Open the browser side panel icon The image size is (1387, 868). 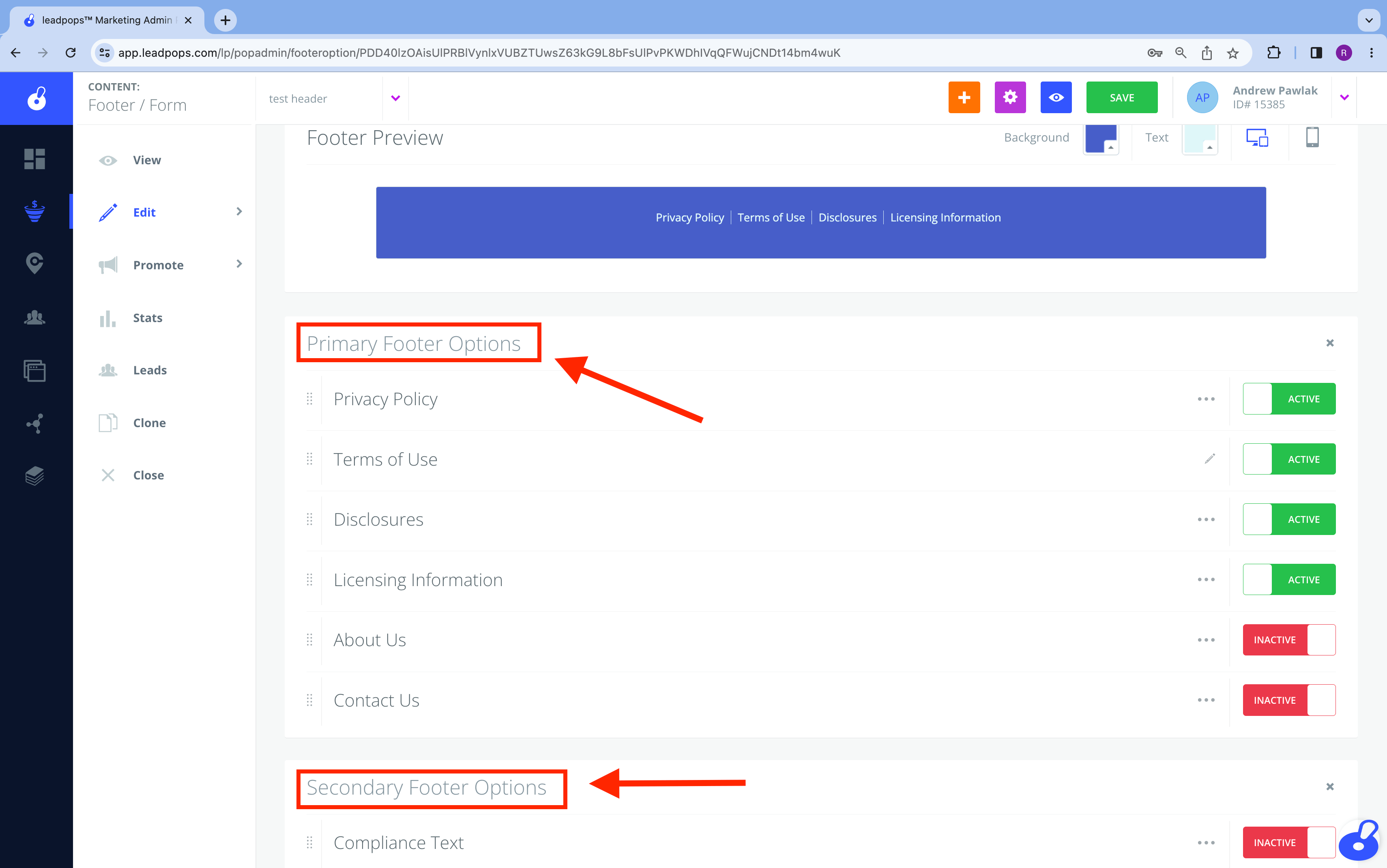pyautogui.click(x=1316, y=53)
